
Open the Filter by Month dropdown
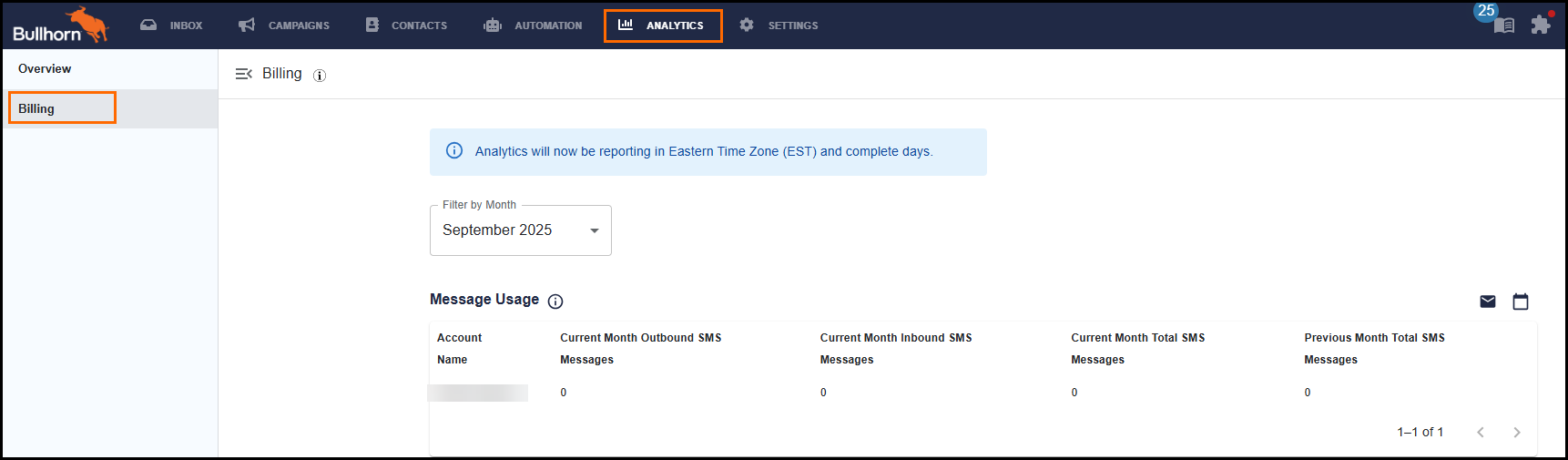click(x=520, y=230)
